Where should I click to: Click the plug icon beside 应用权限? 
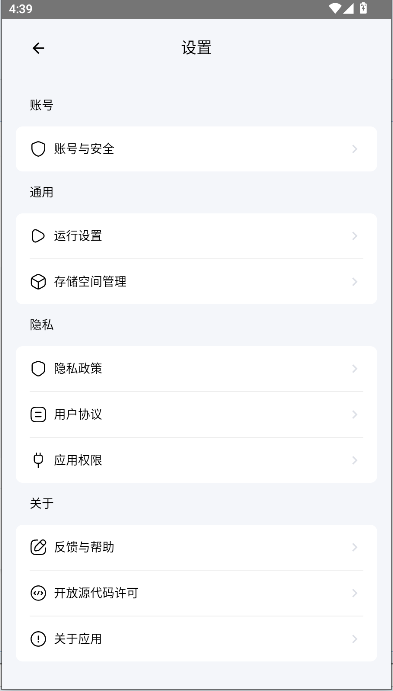click(38, 460)
